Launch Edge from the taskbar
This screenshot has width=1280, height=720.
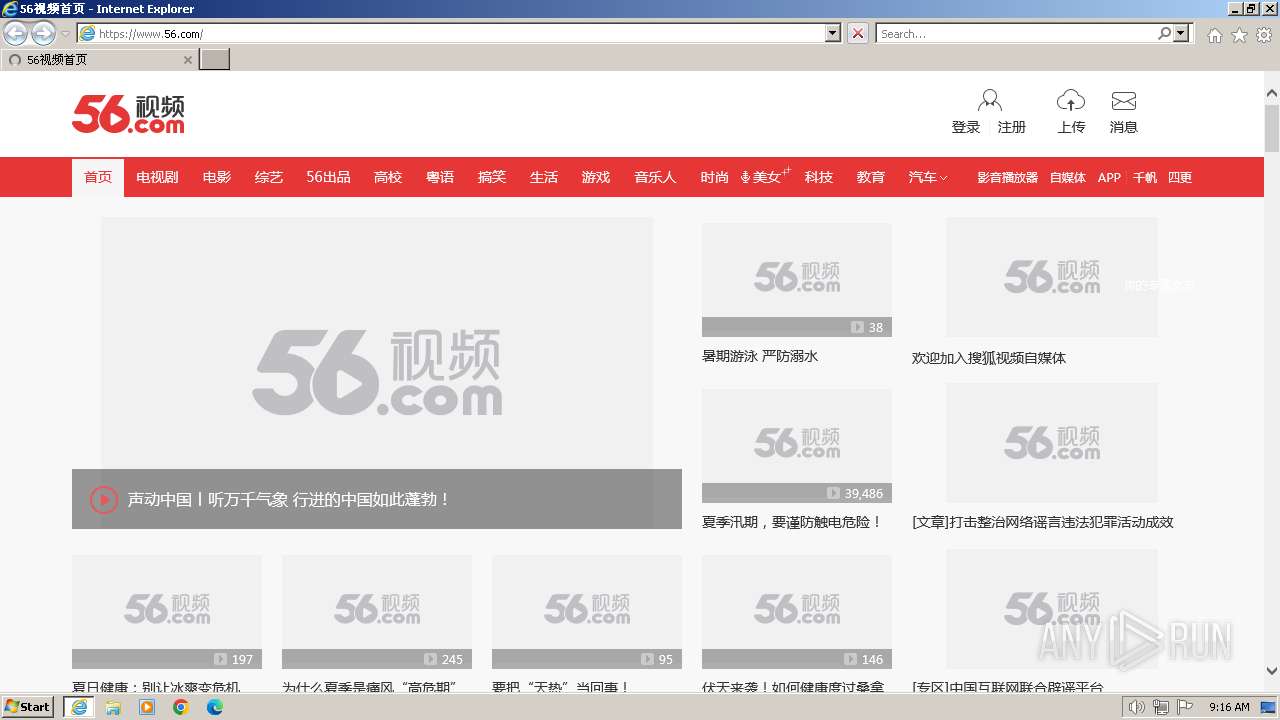point(215,707)
